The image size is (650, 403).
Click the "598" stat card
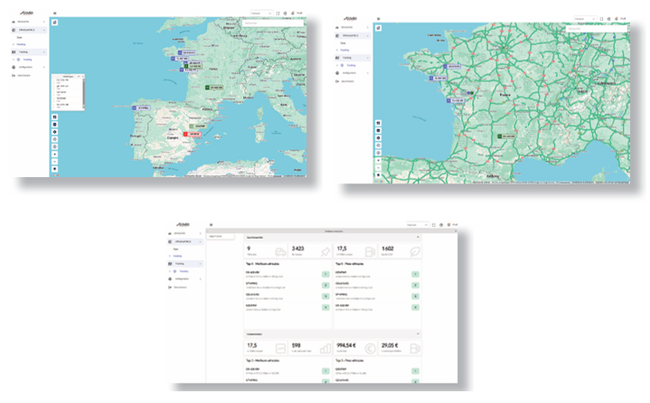(310, 347)
